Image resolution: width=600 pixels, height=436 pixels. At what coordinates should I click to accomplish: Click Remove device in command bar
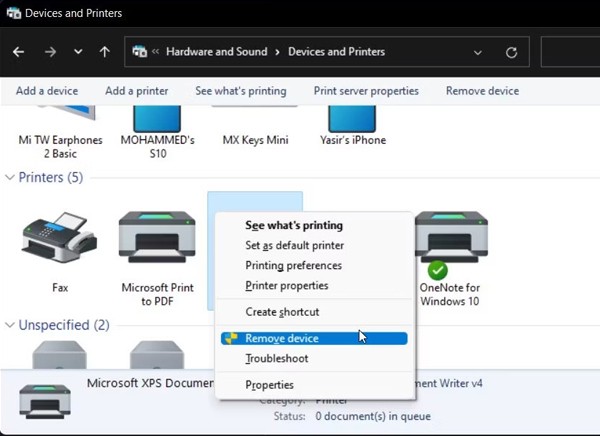tap(483, 91)
